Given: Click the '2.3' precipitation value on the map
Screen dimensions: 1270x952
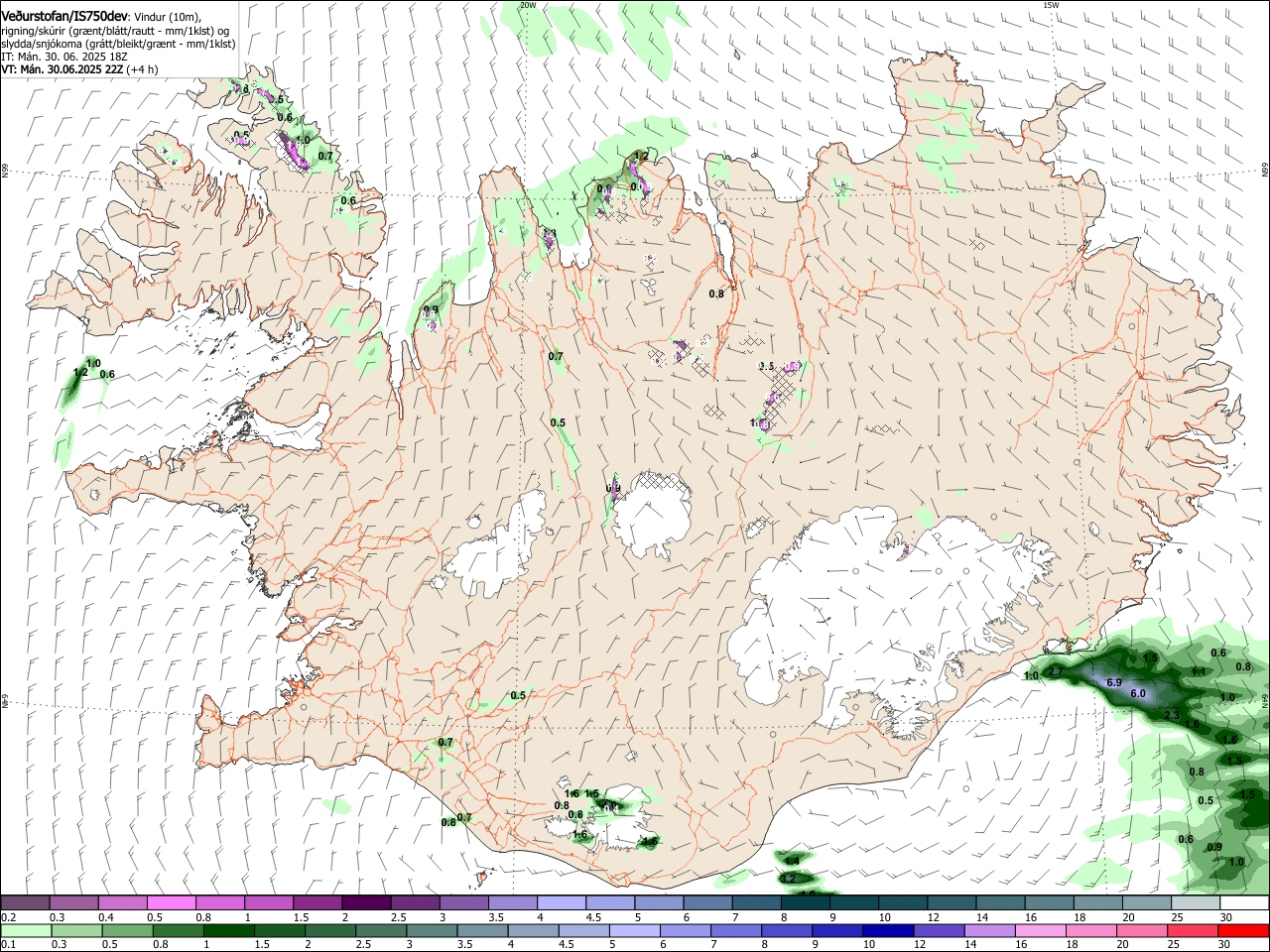Looking at the screenshot, I should pos(1171,715).
